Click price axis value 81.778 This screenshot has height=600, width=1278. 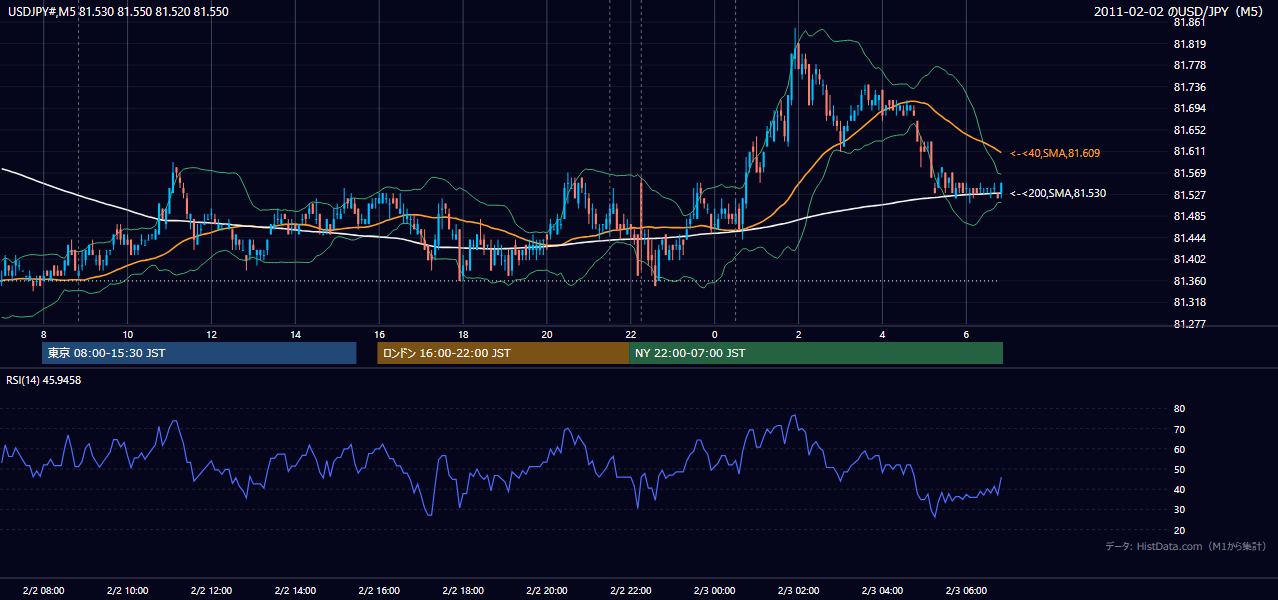pos(1189,65)
